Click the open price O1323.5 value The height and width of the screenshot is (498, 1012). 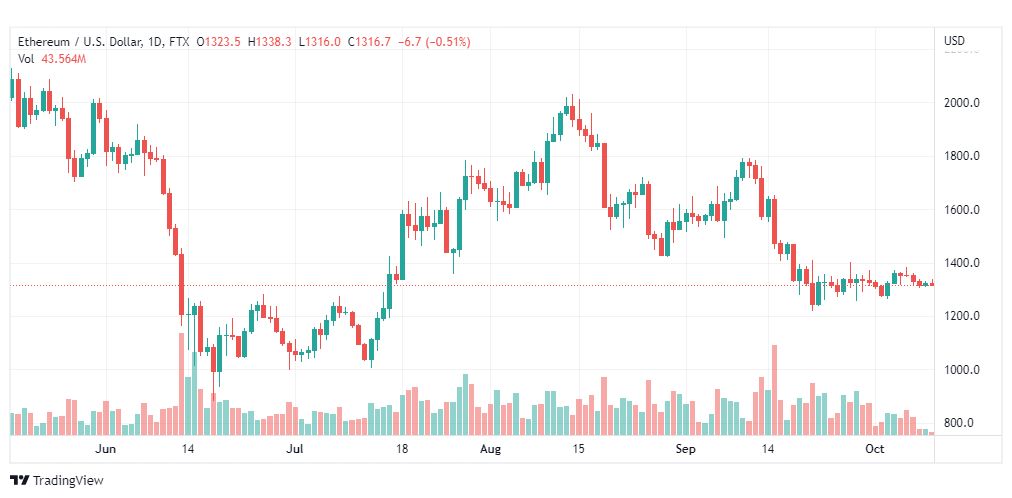click(219, 42)
